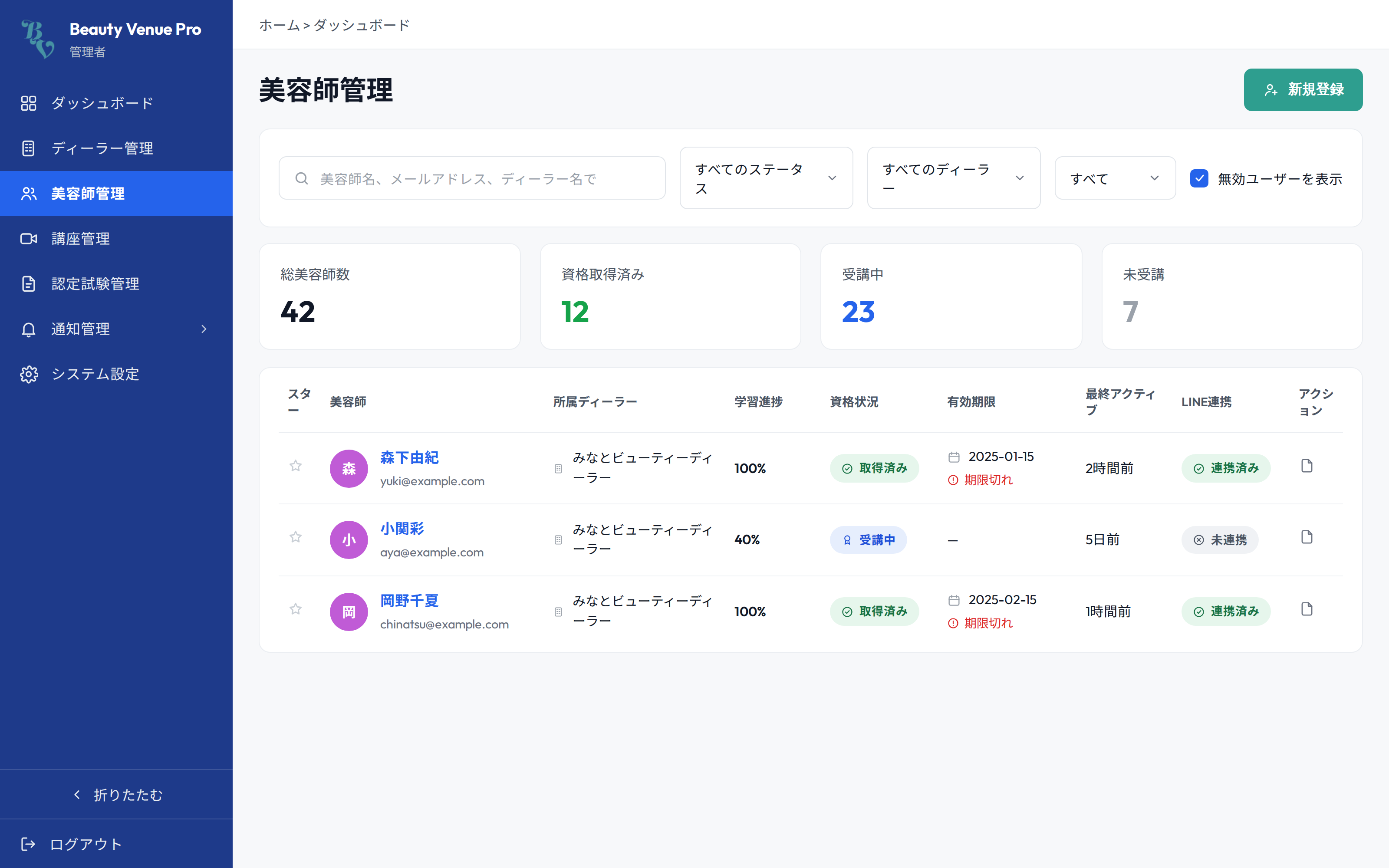Click the 森 purple avatar
Image resolution: width=1389 pixels, height=868 pixels.
[349, 468]
